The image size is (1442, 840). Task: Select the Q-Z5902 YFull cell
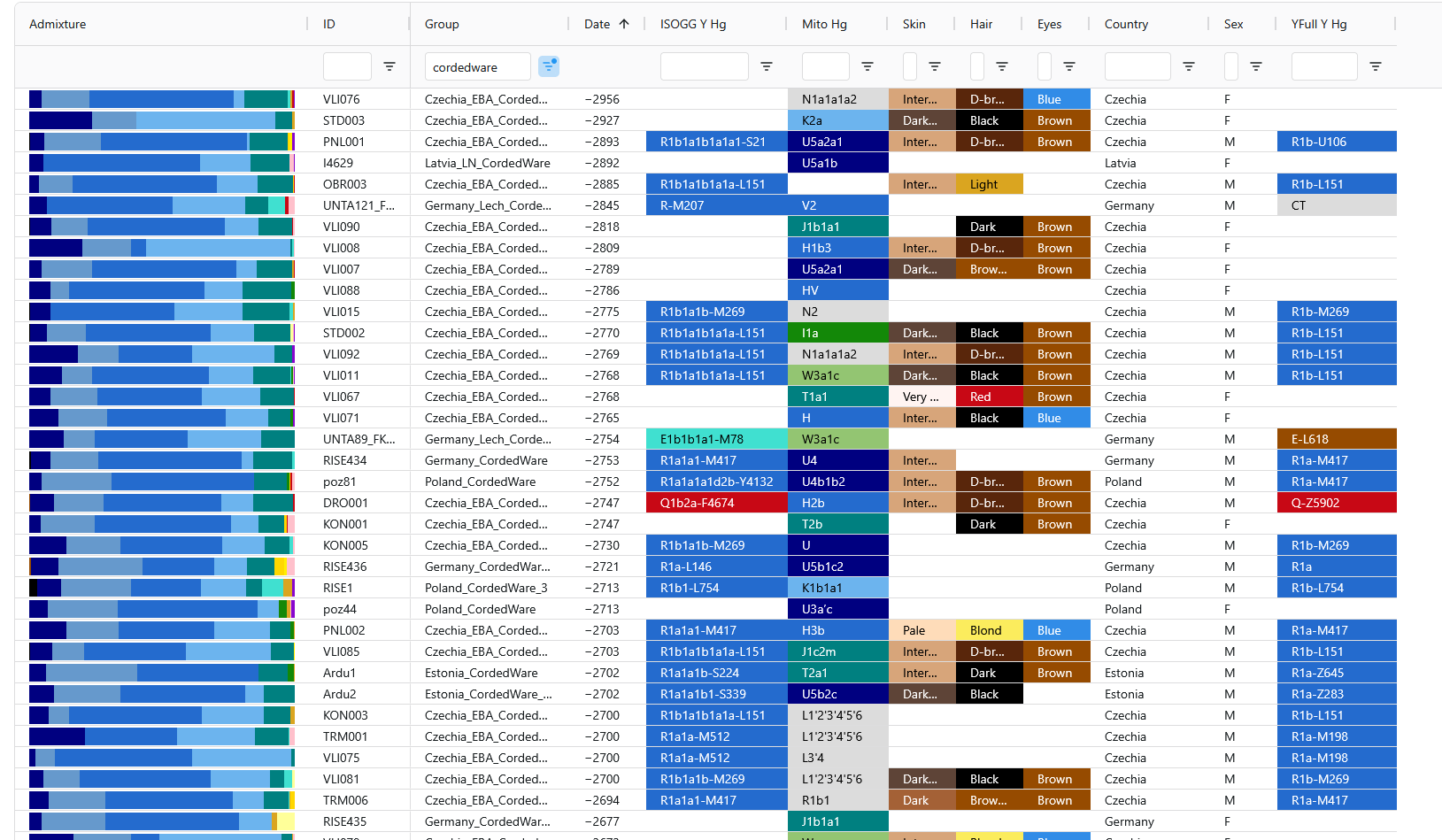[x=1337, y=503]
